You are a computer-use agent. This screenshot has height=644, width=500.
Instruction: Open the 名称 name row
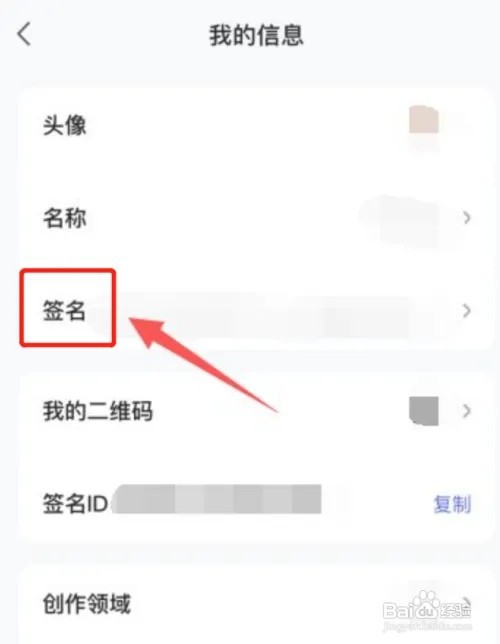(x=255, y=218)
